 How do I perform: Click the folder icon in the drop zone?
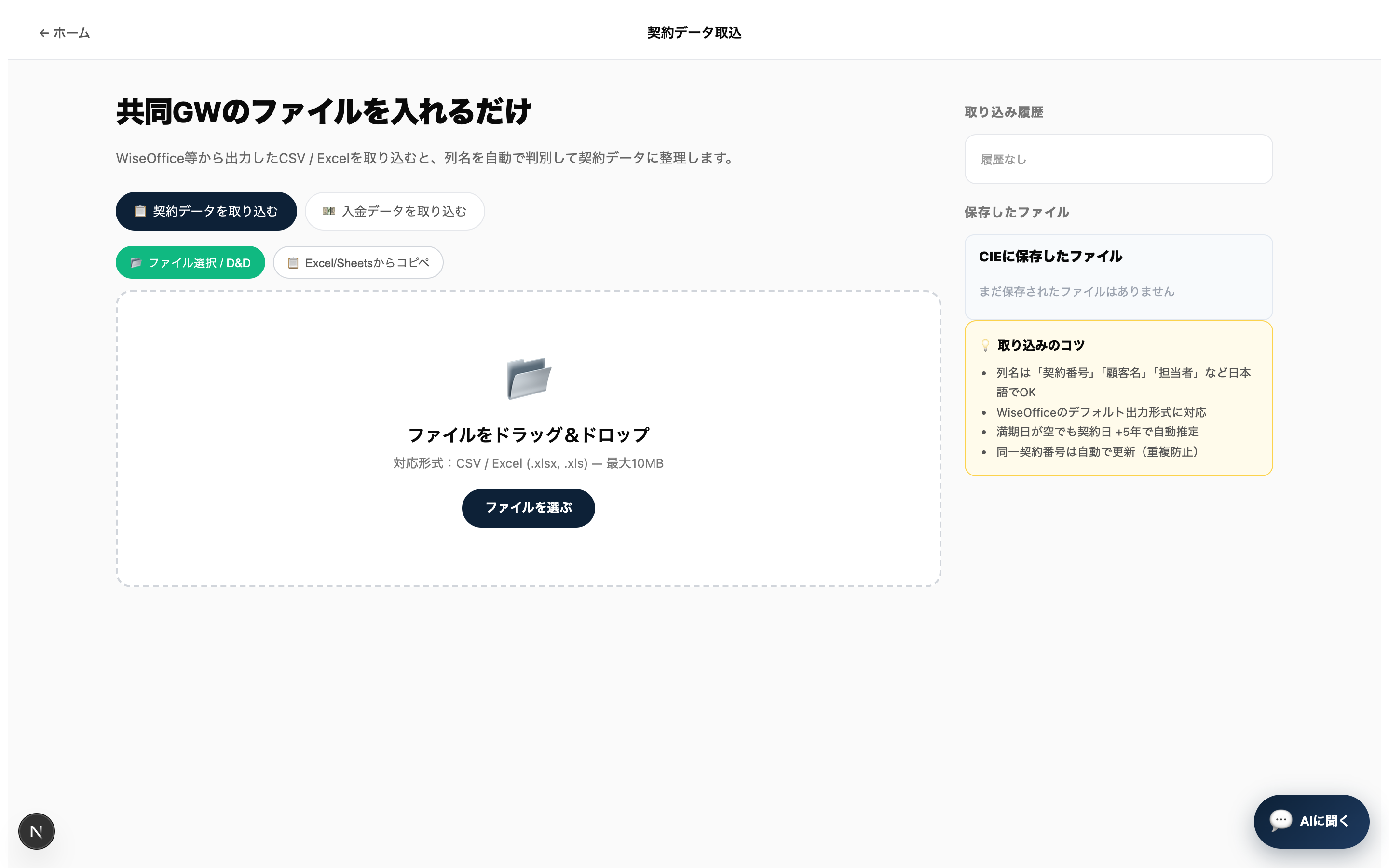529,379
